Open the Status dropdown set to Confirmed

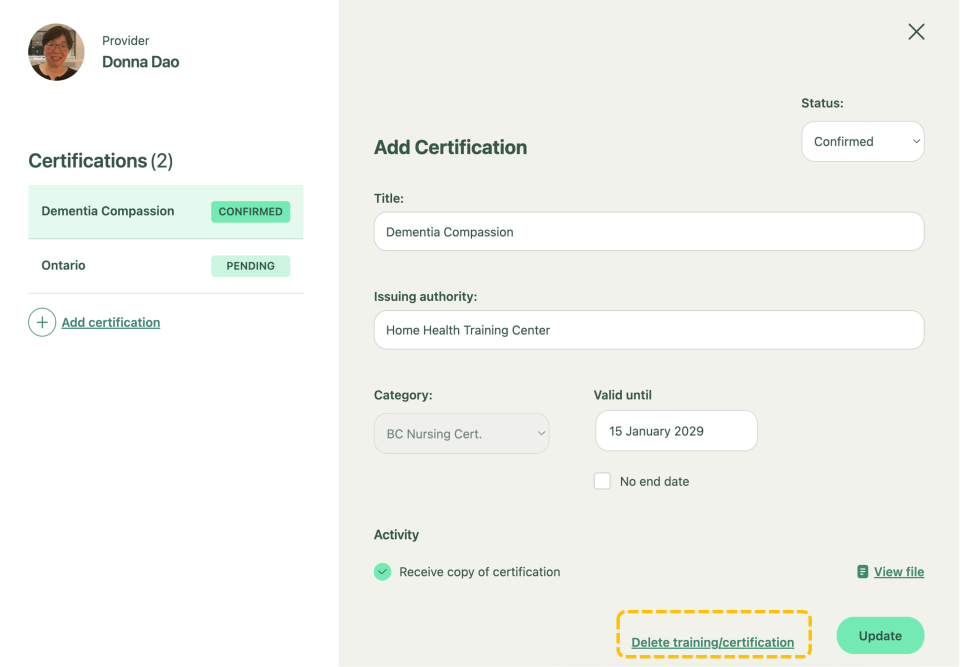(862, 142)
